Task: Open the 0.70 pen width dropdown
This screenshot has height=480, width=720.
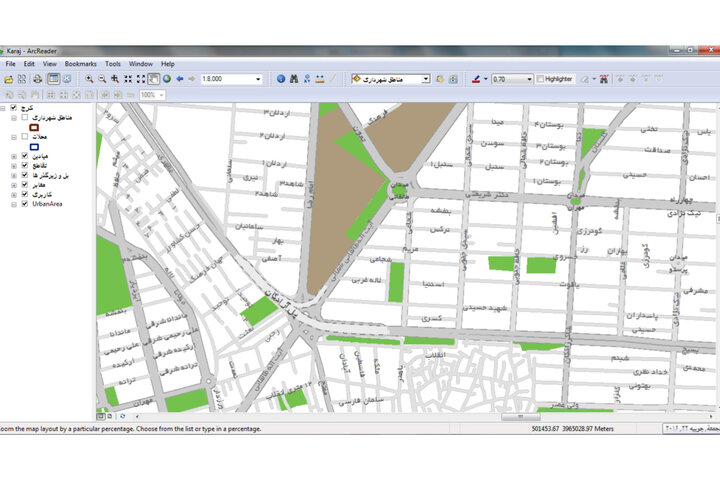Action: 529,79
